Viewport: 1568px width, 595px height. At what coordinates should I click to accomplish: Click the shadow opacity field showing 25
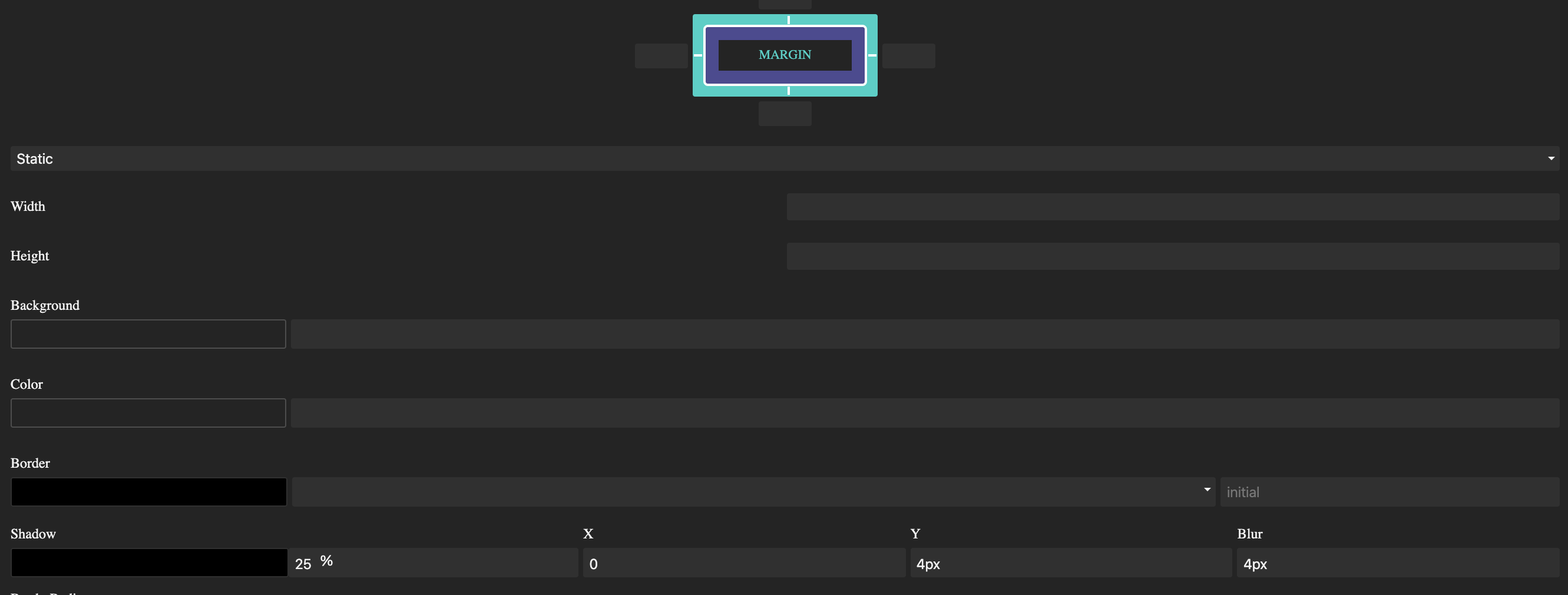tap(432, 563)
